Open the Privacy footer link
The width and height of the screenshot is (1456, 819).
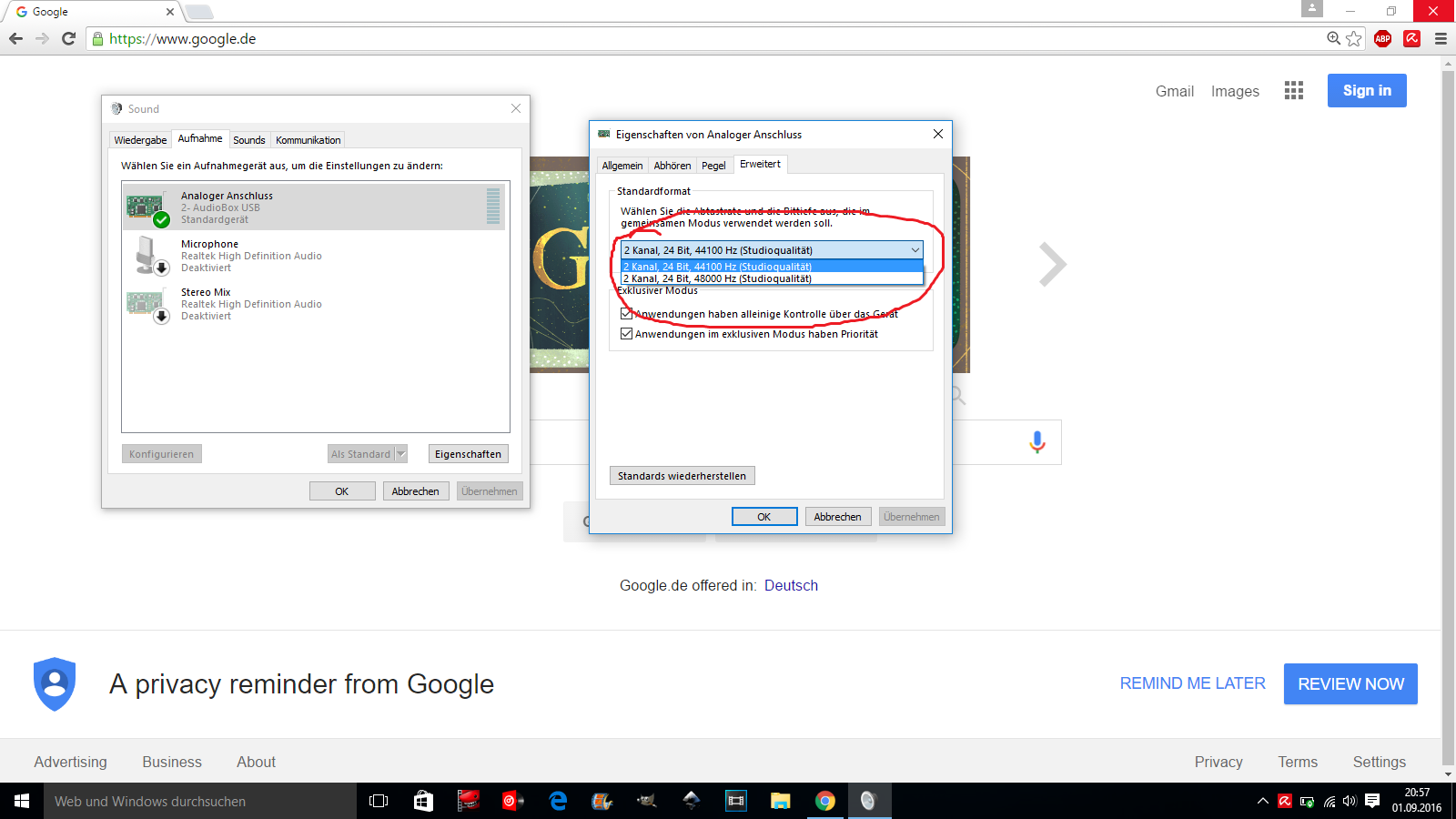click(1218, 762)
